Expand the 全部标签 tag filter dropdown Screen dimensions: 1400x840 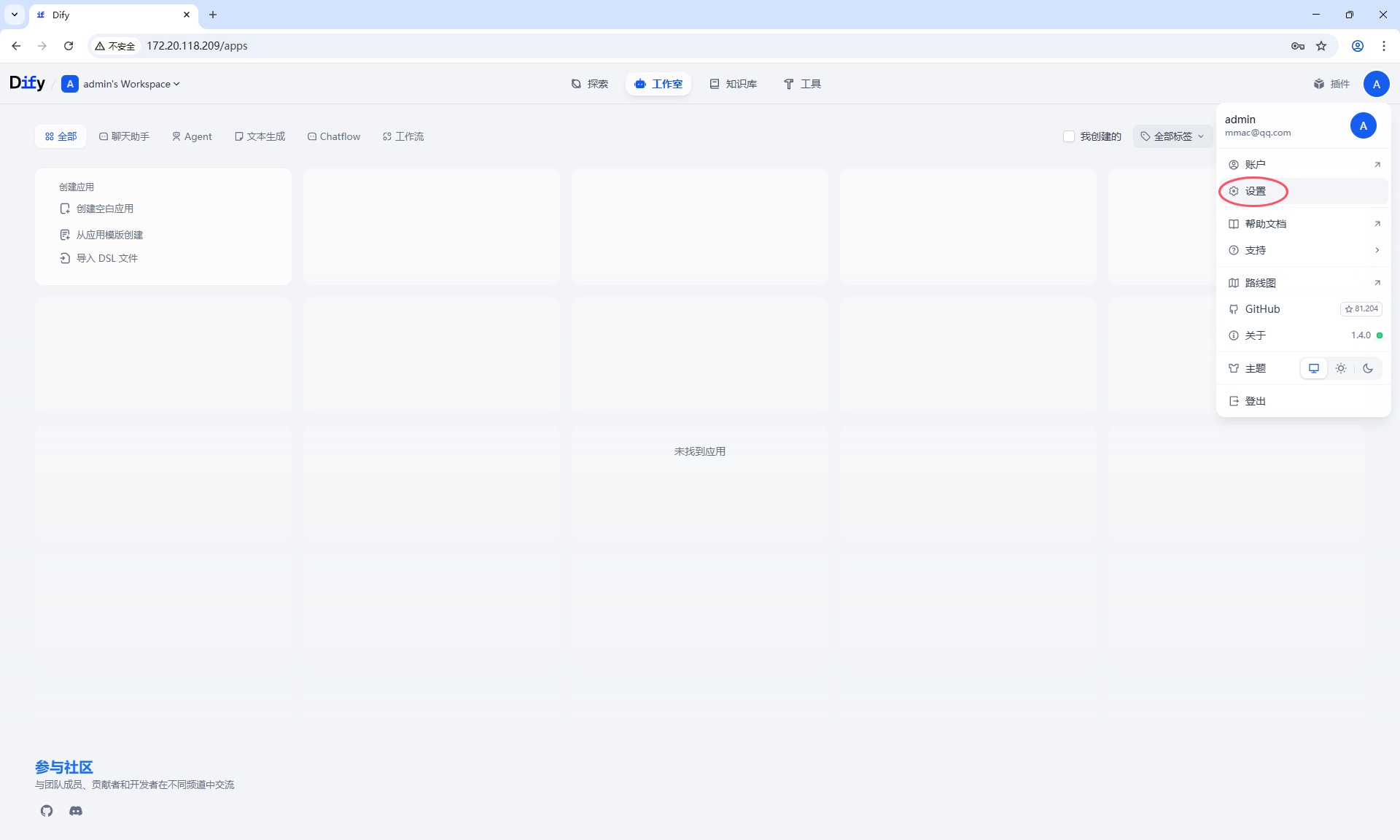point(1172,136)
